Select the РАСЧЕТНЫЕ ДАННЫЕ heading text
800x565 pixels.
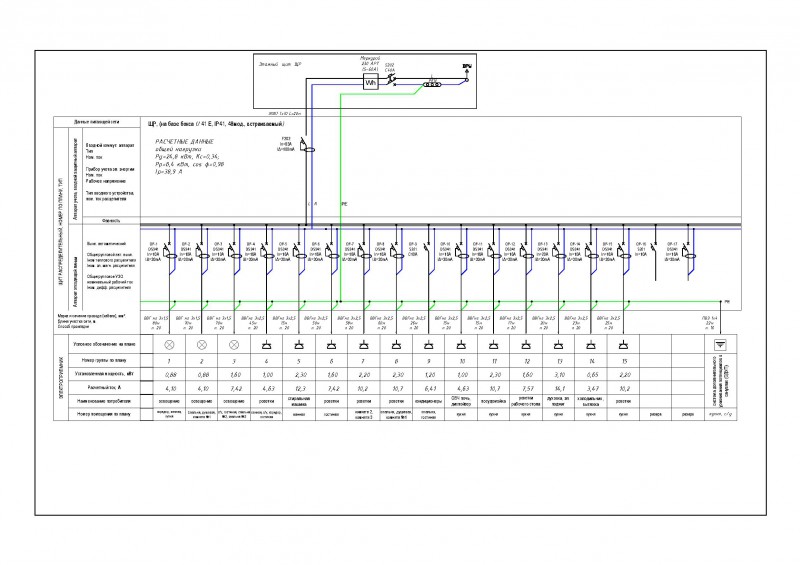point(184,141)
